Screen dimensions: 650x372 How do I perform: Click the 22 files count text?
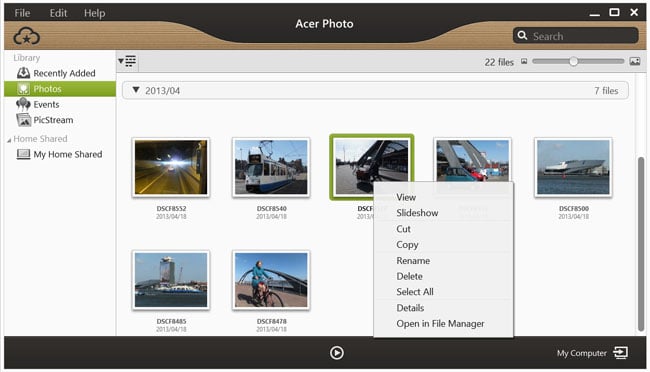tap(499, 62)
